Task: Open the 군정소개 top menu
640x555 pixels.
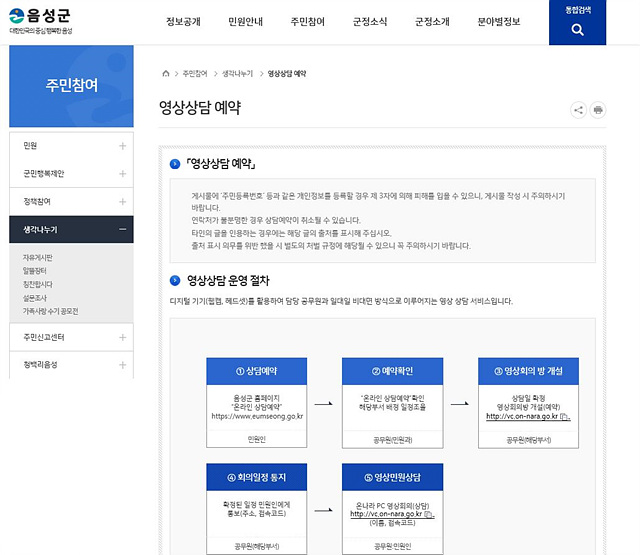Action: pyautogui.click(x=432, y=22)
